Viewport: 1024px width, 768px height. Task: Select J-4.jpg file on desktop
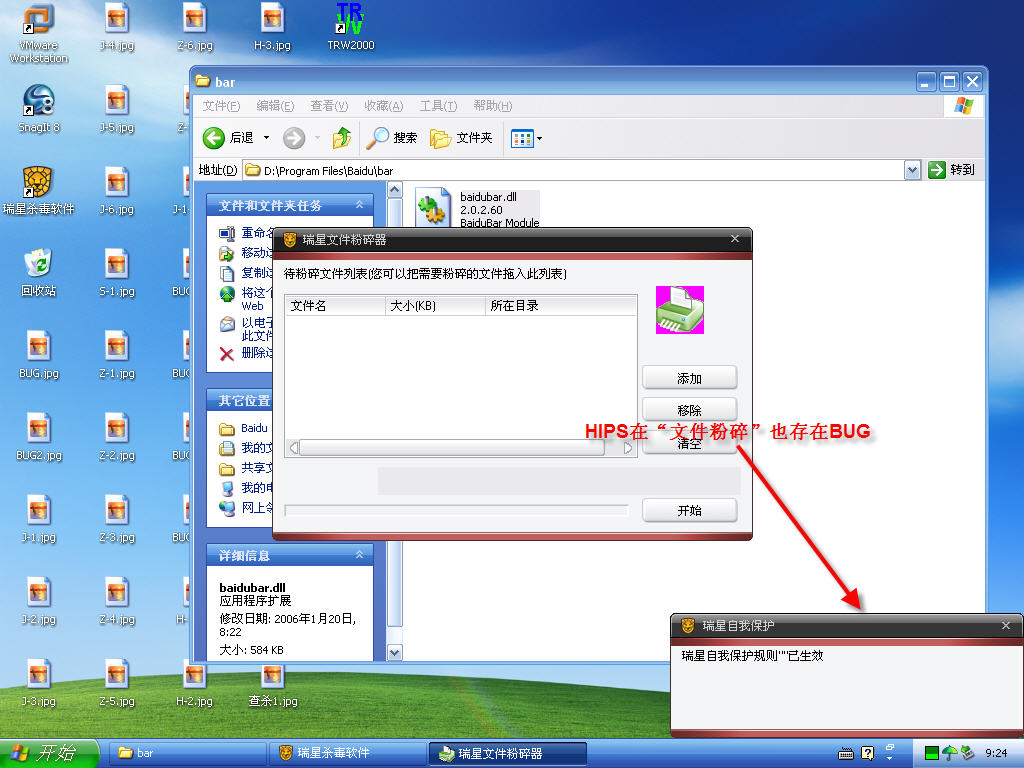coord(117,27)
